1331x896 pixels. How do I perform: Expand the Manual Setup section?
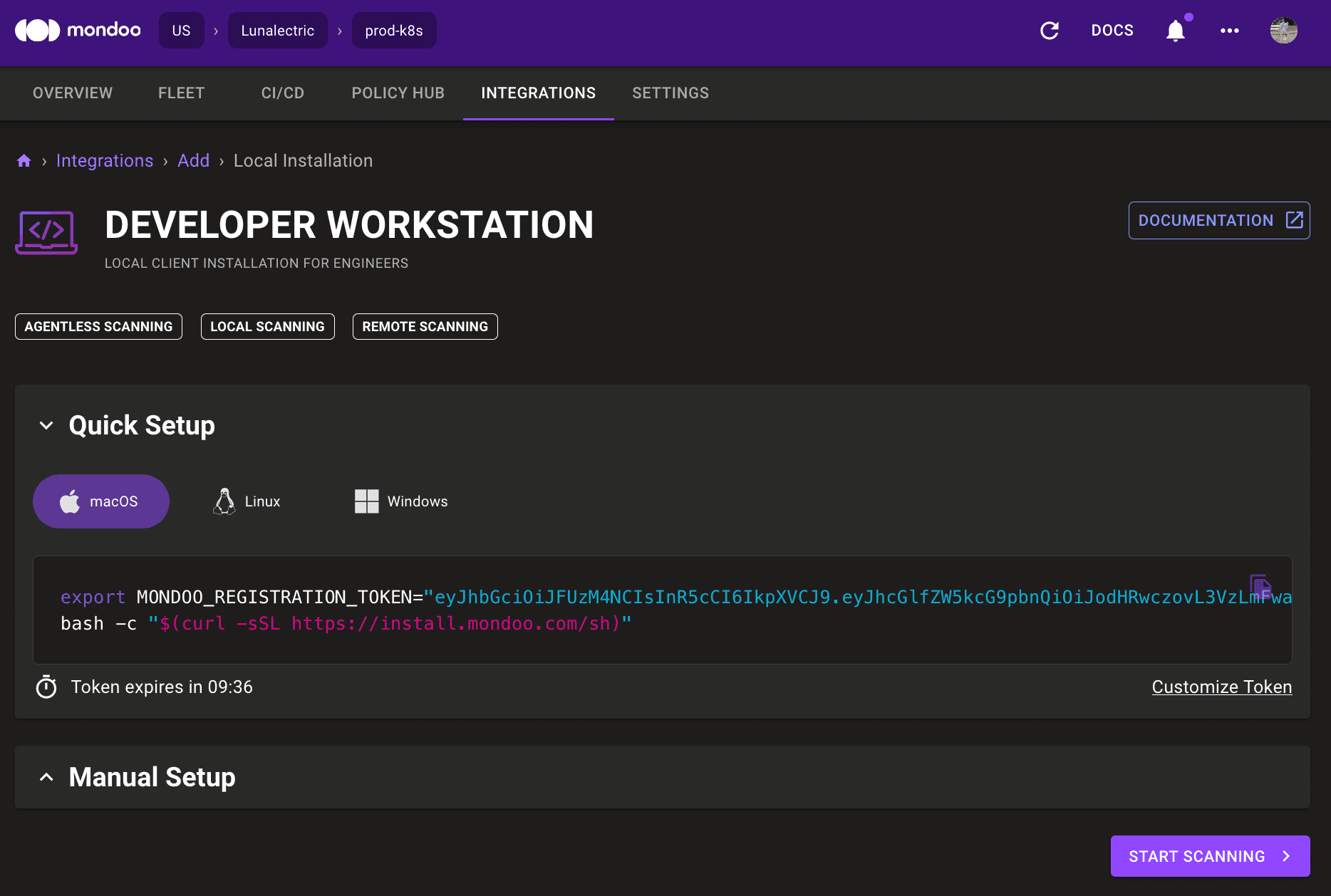pyautogui.click(x=46, y=777)
